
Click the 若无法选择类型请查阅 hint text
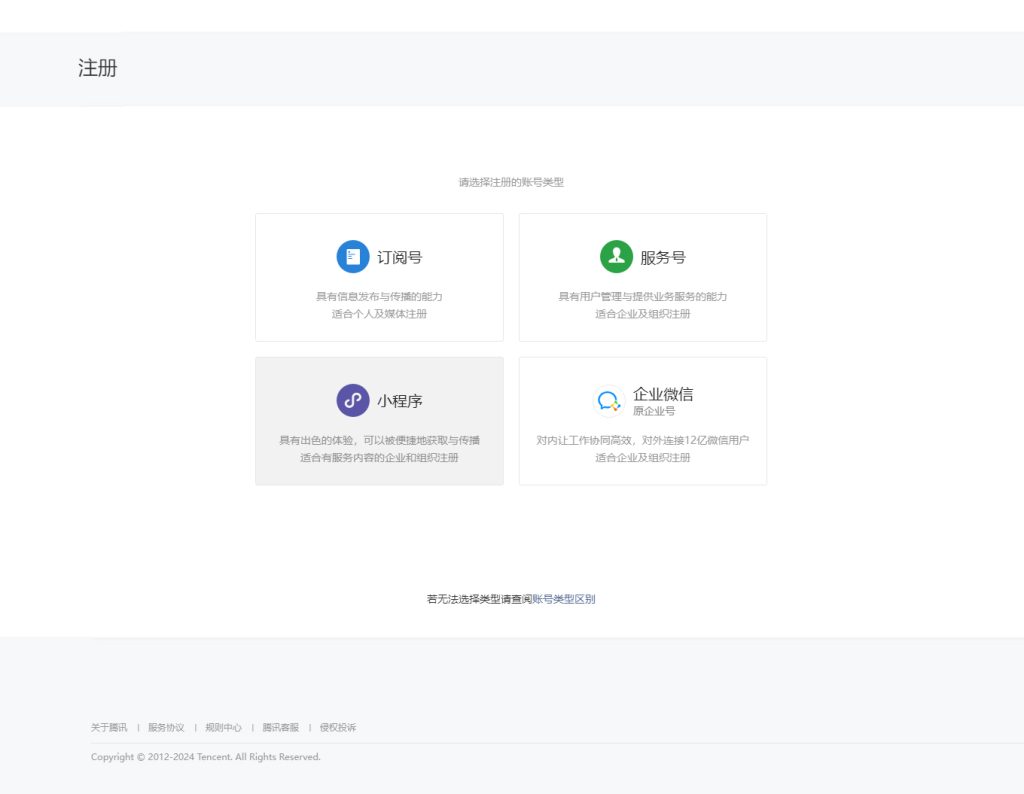pos(479,599)
